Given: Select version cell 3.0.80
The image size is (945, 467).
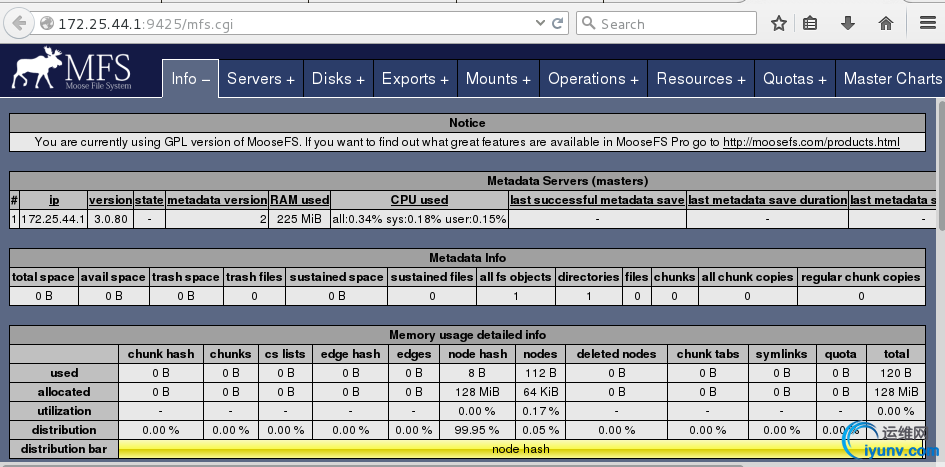Looking at the screenshot, I should pyautogui.click(x=110, y=219).
